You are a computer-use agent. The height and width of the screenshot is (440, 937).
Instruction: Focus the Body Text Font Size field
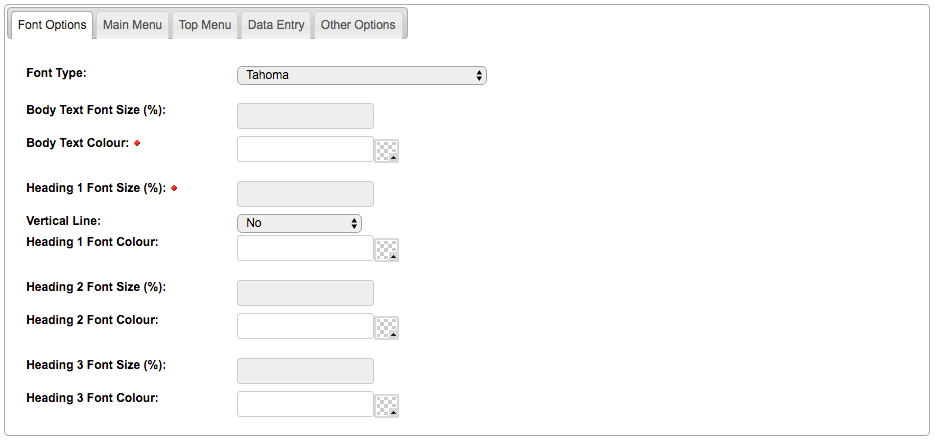tap(305, 116)
